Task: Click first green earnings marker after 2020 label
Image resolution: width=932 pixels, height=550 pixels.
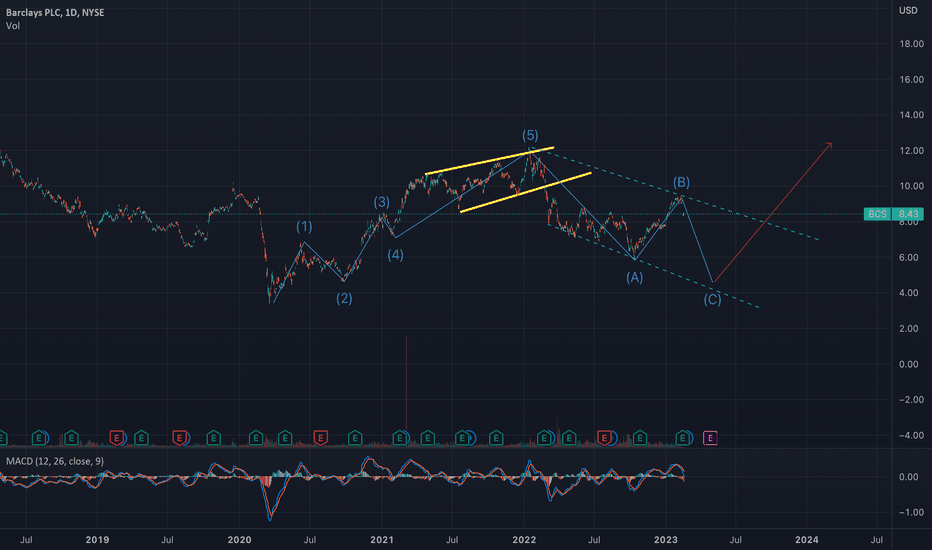Action: pyautogui.click(x=256, y=438)
